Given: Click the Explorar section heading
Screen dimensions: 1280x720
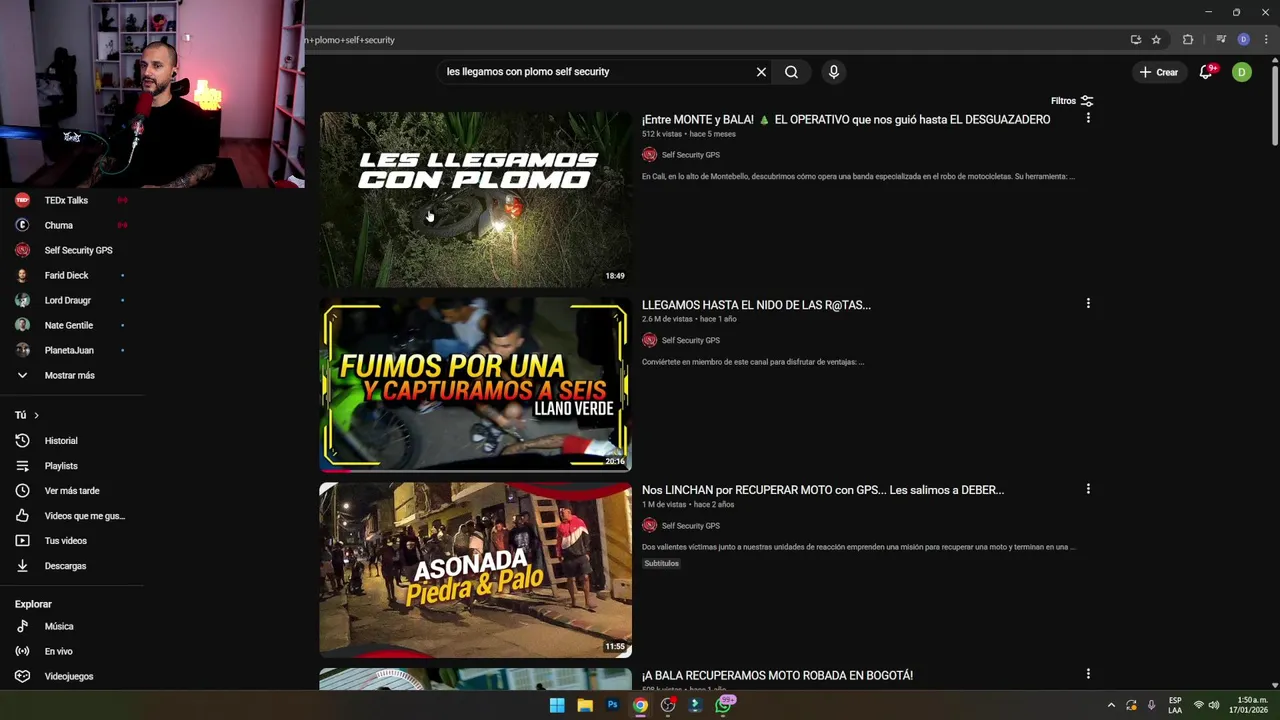Looking at the screenshot, I should [33, 604].
